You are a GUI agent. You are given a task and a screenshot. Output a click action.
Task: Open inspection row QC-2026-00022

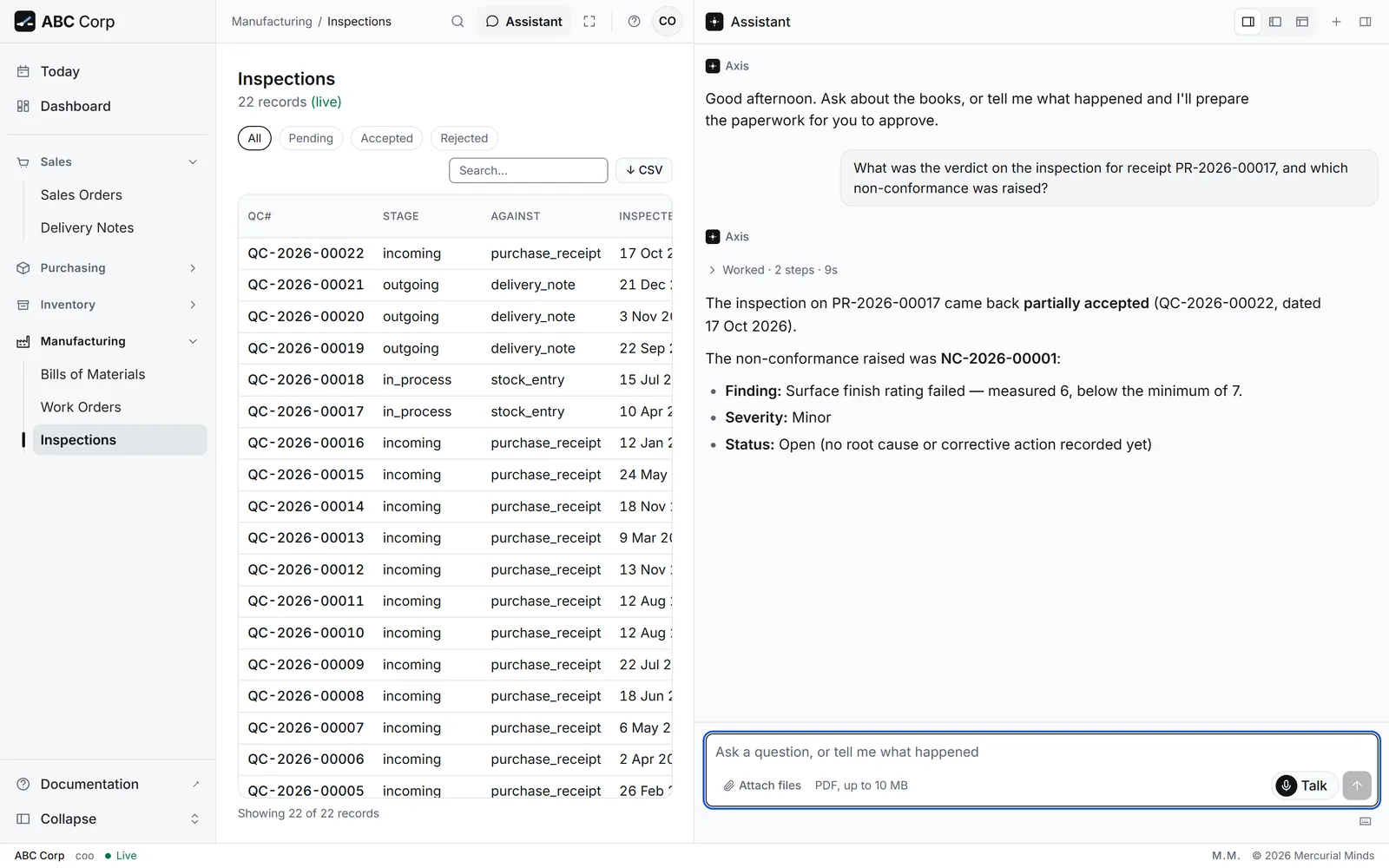click(456, 253)
